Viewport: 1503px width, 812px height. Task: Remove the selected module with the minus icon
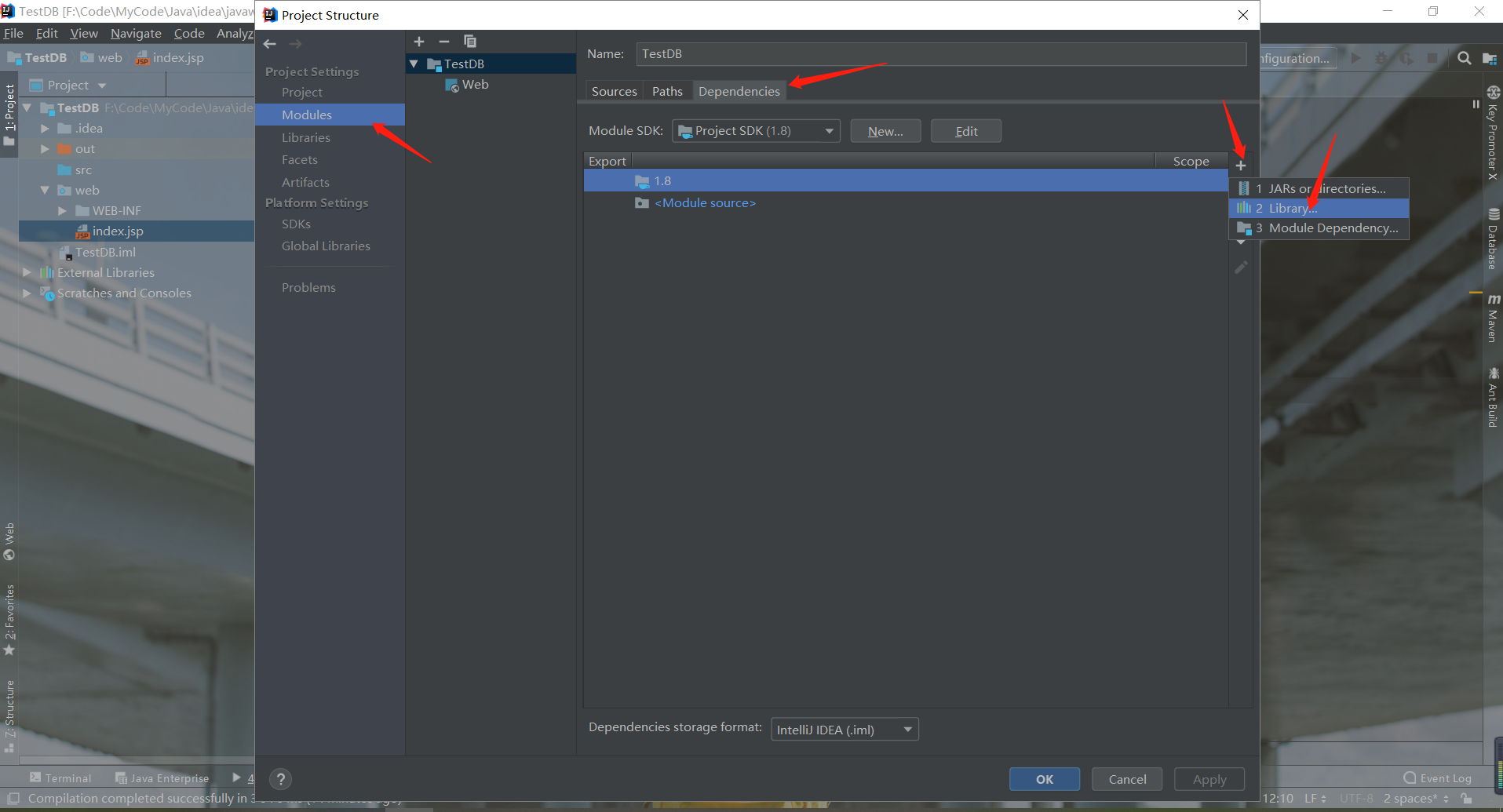coord(444,42)
